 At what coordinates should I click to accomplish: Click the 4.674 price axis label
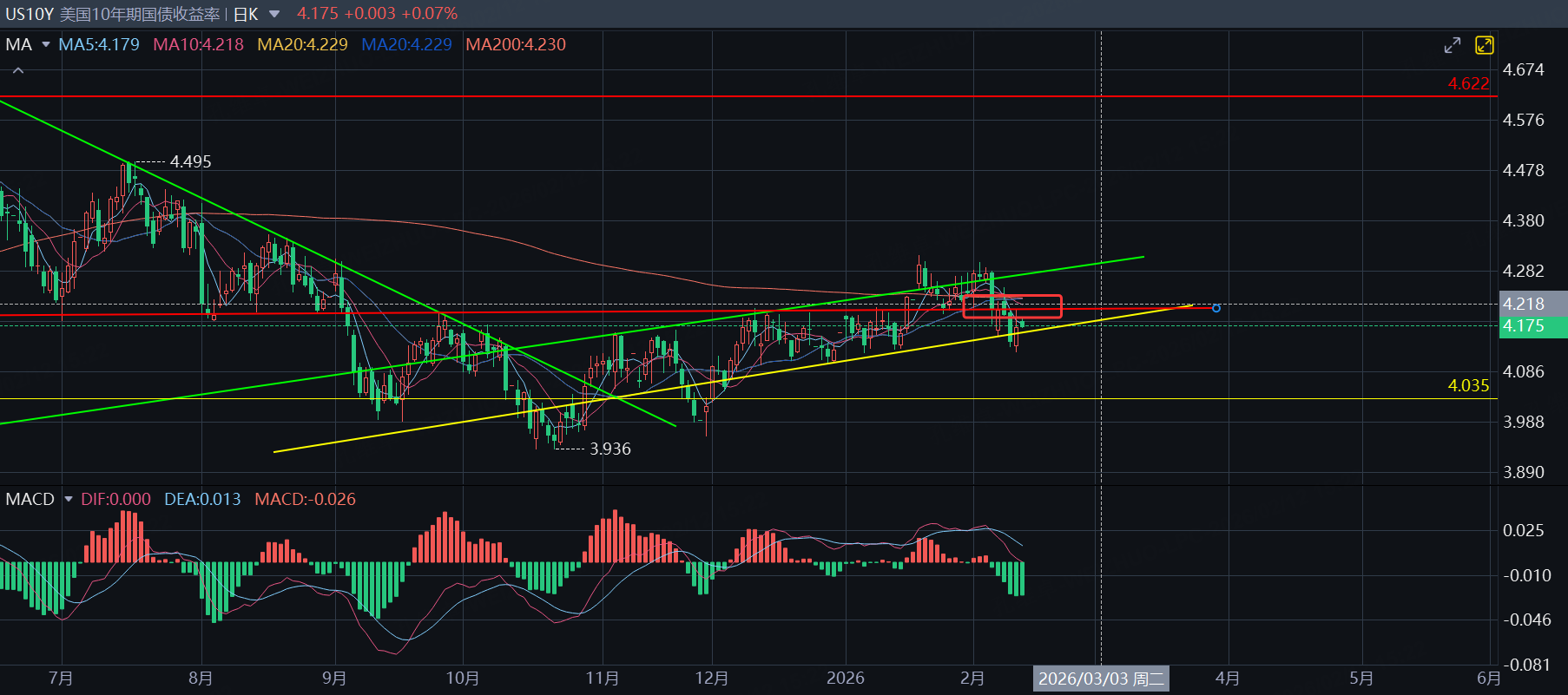point(1524,69)
